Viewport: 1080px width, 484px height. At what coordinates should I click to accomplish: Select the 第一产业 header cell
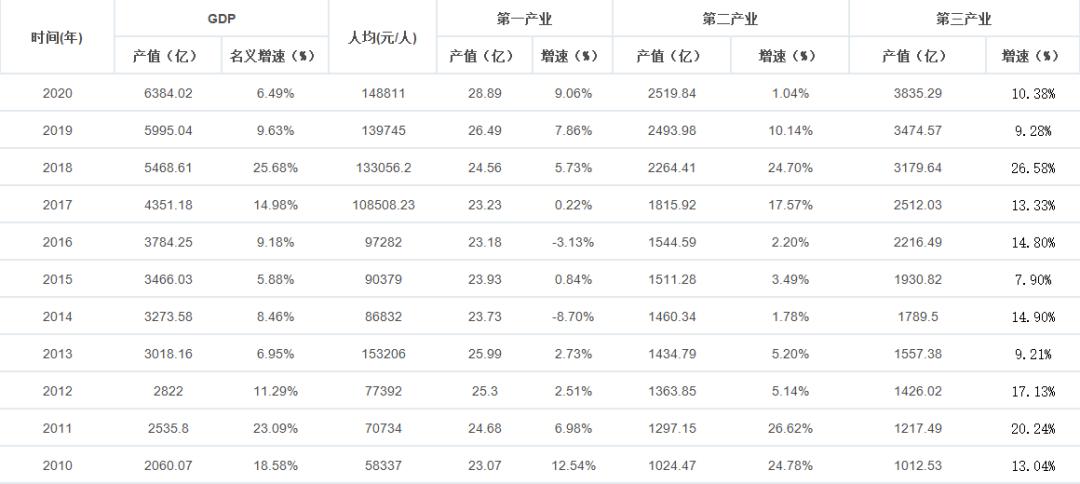pos(524,19)
